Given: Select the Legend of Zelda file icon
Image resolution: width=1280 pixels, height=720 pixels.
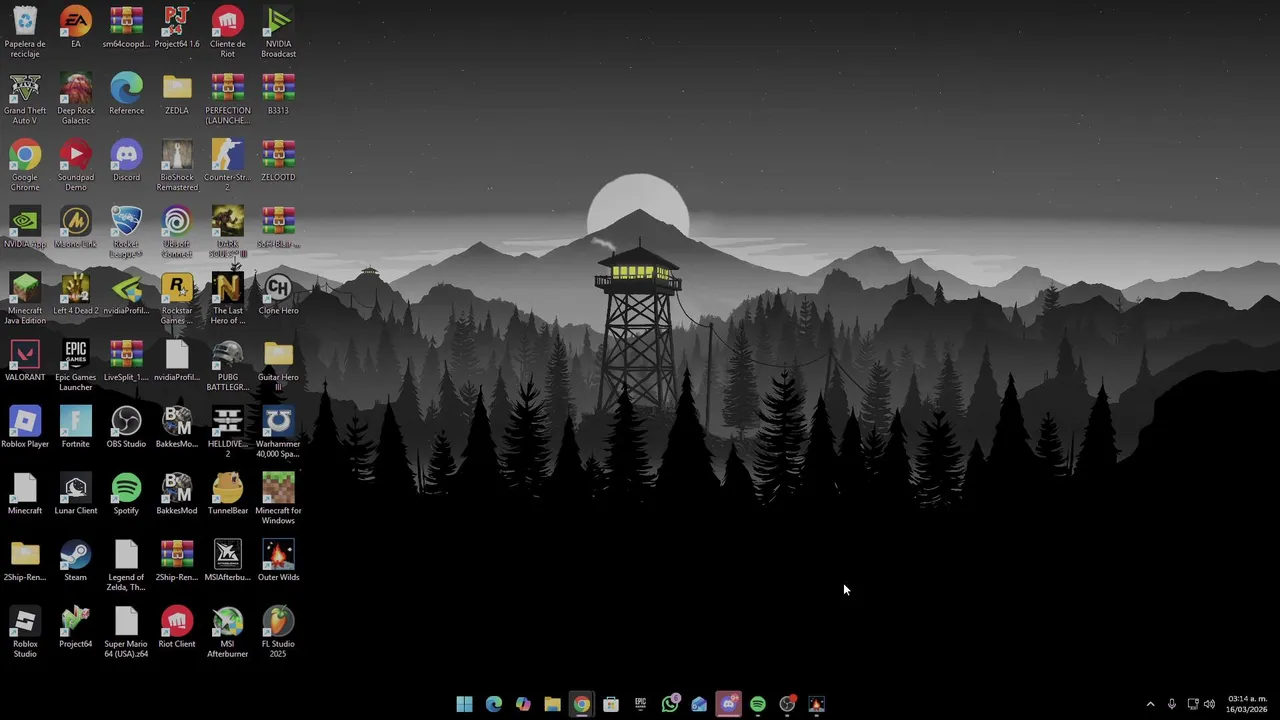Looking at the screenshot, I should click(x=126, y=565).
